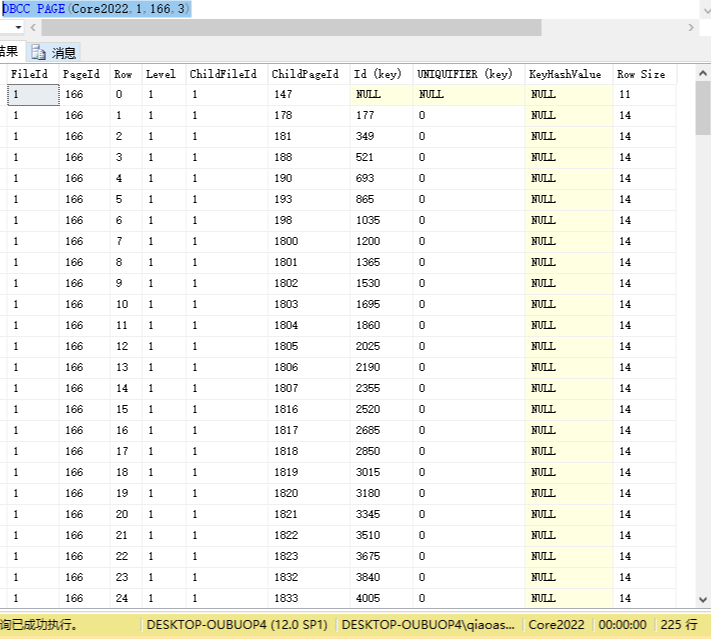The image size is (711, 639).
Task: Open the 结果 results tab
Action: click(10, 52)
